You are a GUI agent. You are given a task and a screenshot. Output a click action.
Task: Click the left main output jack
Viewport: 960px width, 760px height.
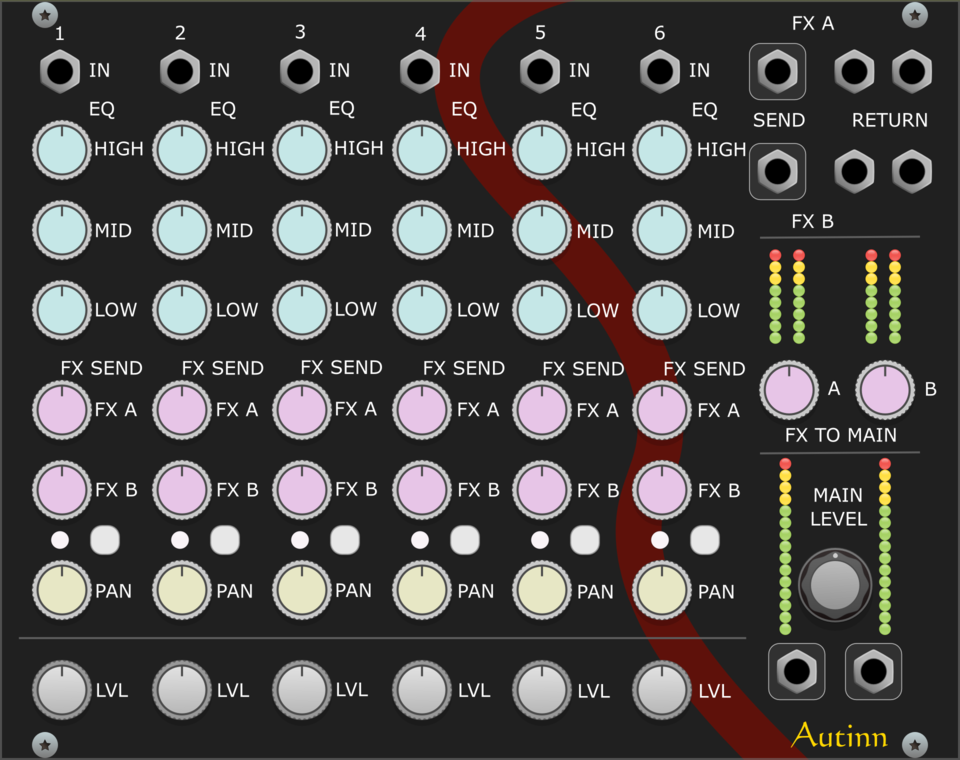click(797, 671)
